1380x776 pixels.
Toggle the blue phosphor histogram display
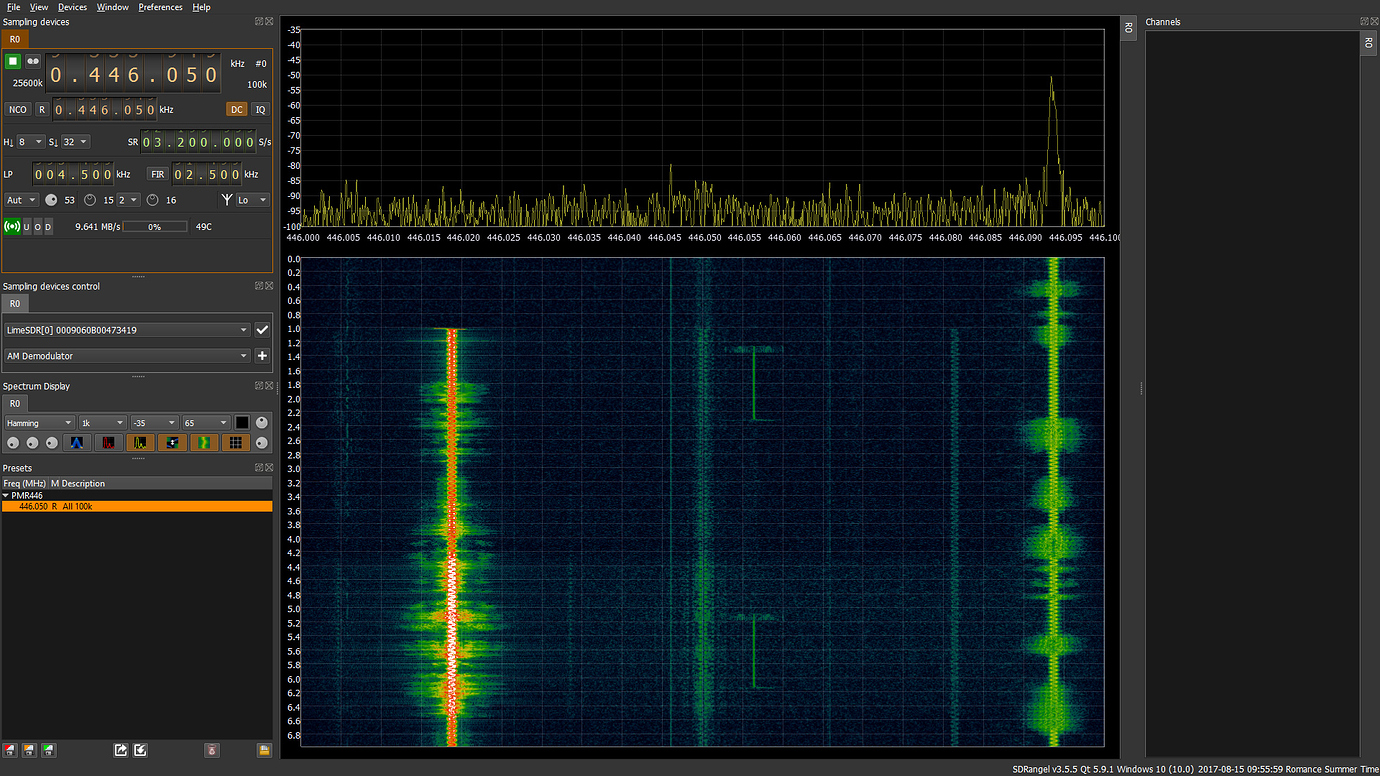[x=77, y=442]
